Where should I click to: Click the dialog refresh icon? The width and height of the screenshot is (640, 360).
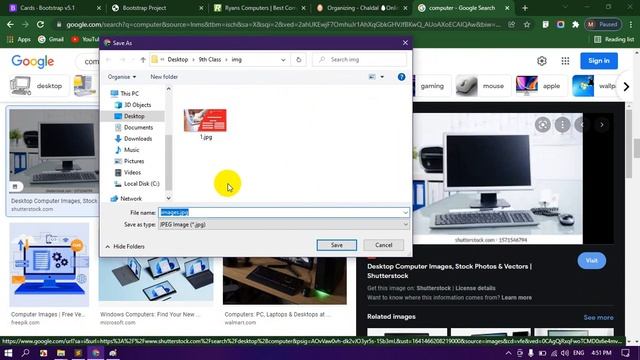tap(298, 60)
